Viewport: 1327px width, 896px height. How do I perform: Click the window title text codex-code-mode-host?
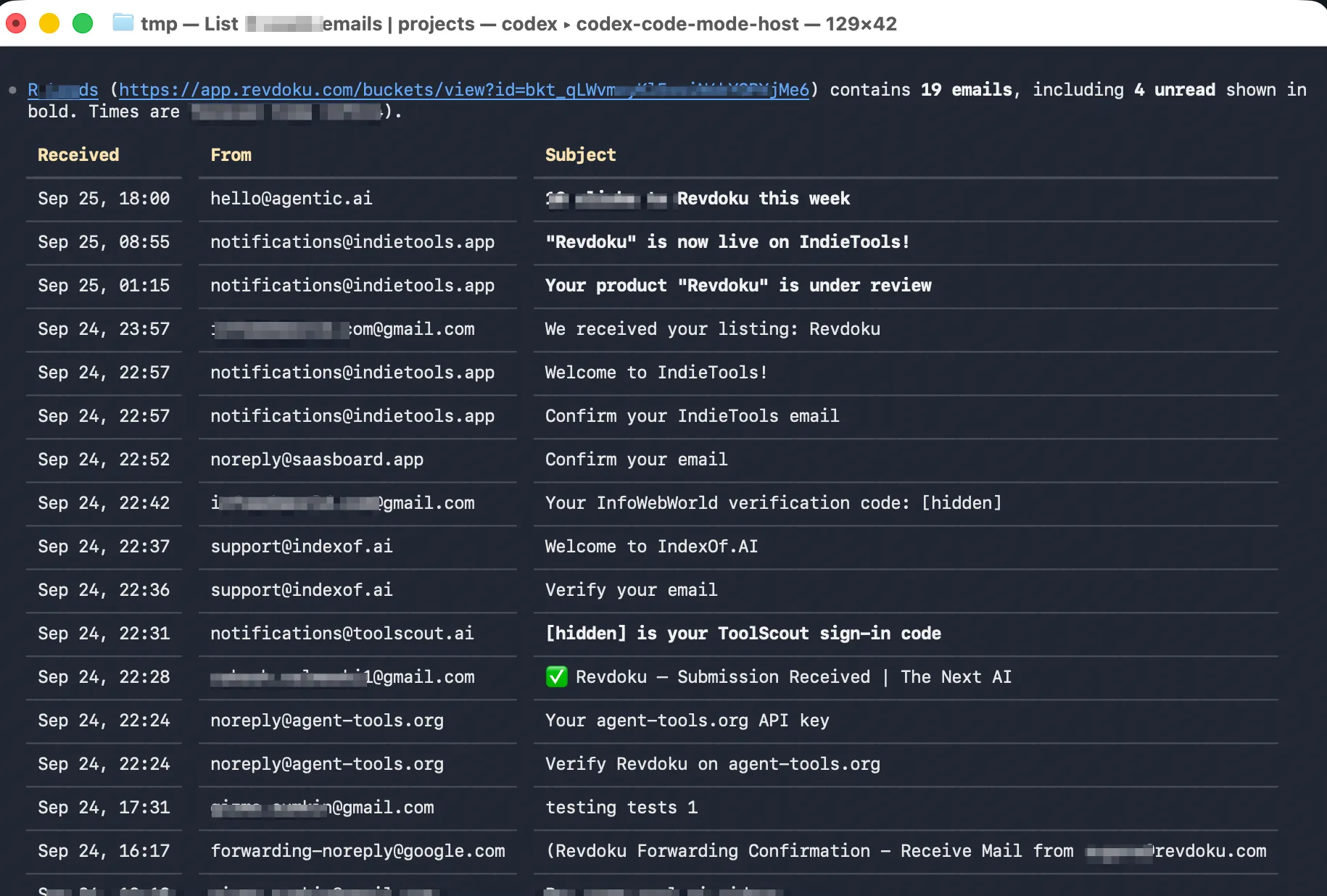(687, 24)
